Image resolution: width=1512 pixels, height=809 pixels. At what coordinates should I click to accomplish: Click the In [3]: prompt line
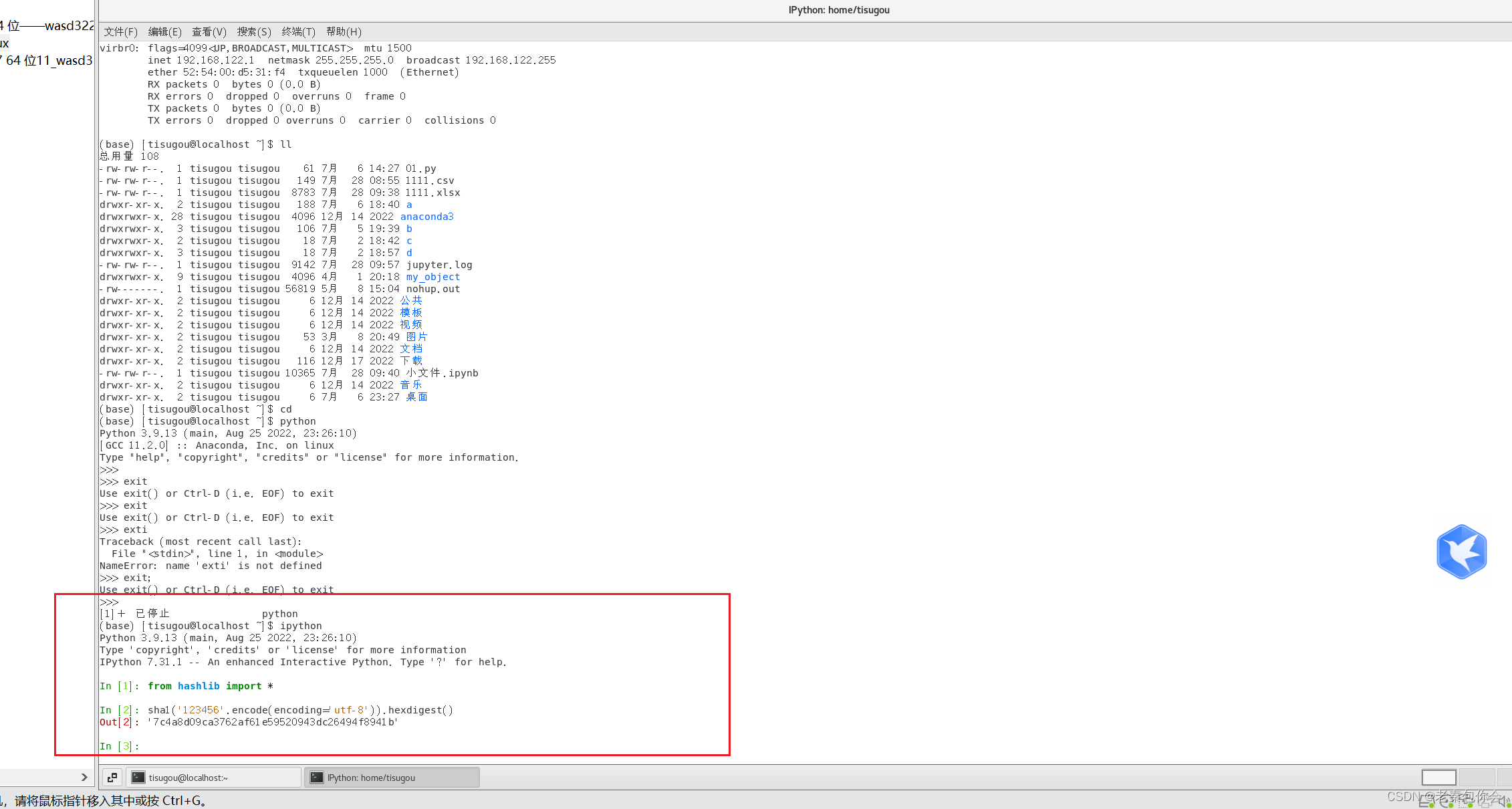[x=120, y=746]
